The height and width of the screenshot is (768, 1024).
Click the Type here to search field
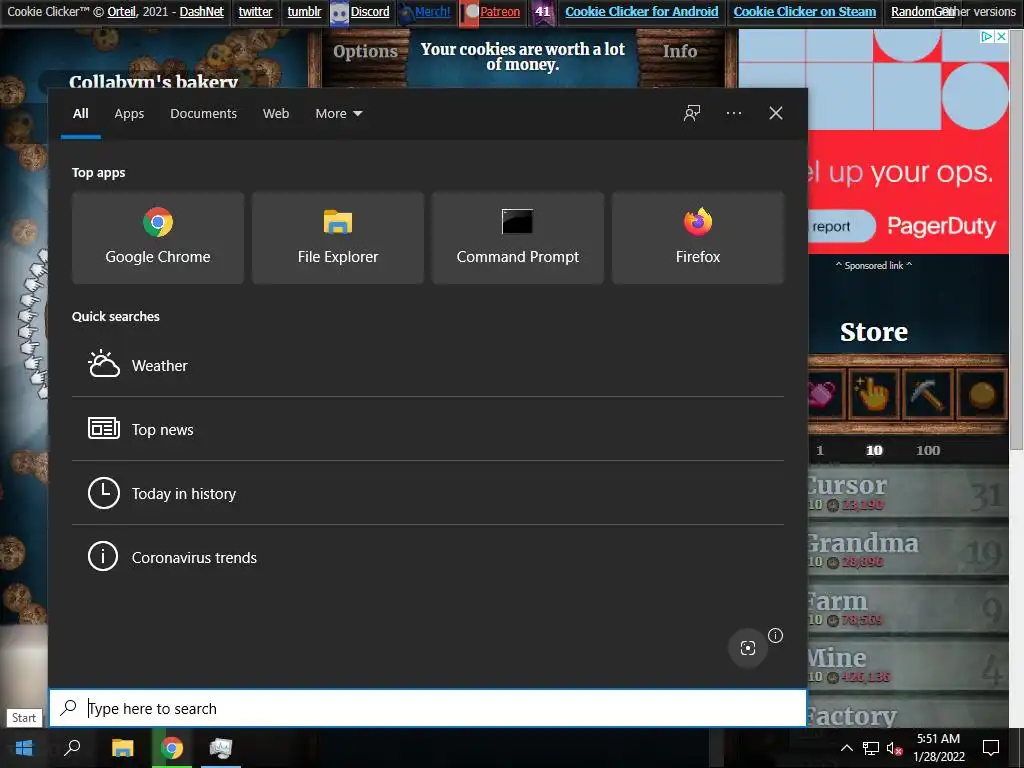pos(428,708)
